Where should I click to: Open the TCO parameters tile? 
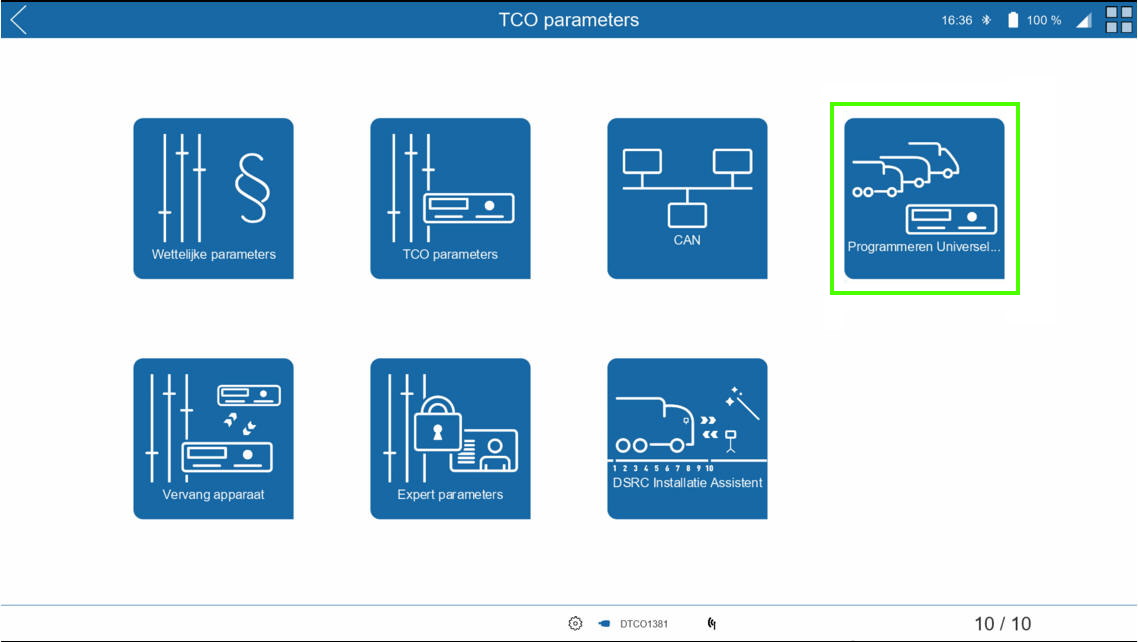click(x=450, y=198)
